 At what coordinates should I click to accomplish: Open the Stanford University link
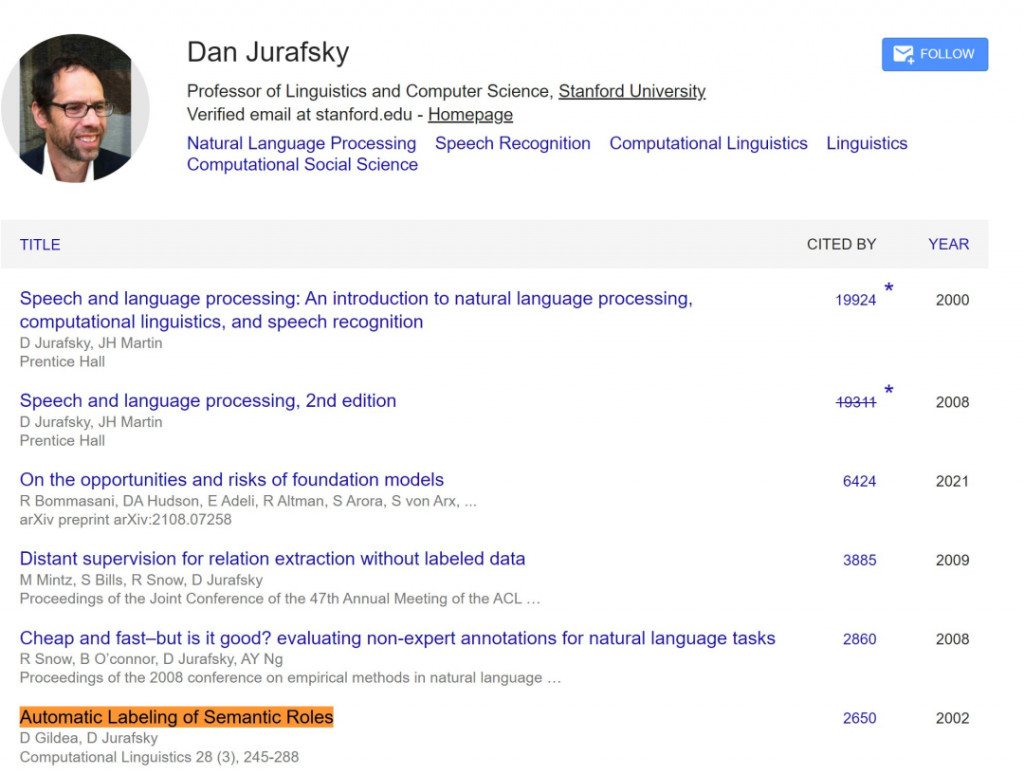[x=632, y=91]
